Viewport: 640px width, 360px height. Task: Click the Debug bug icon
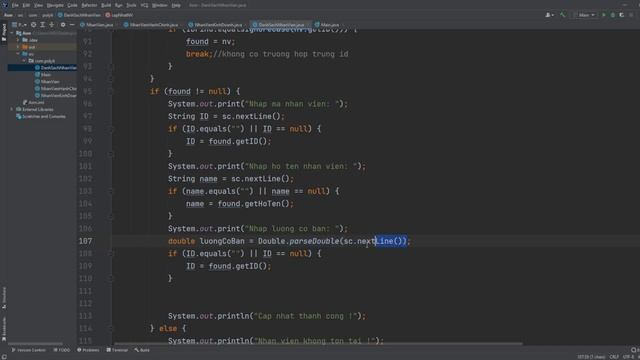pos(613,15)
